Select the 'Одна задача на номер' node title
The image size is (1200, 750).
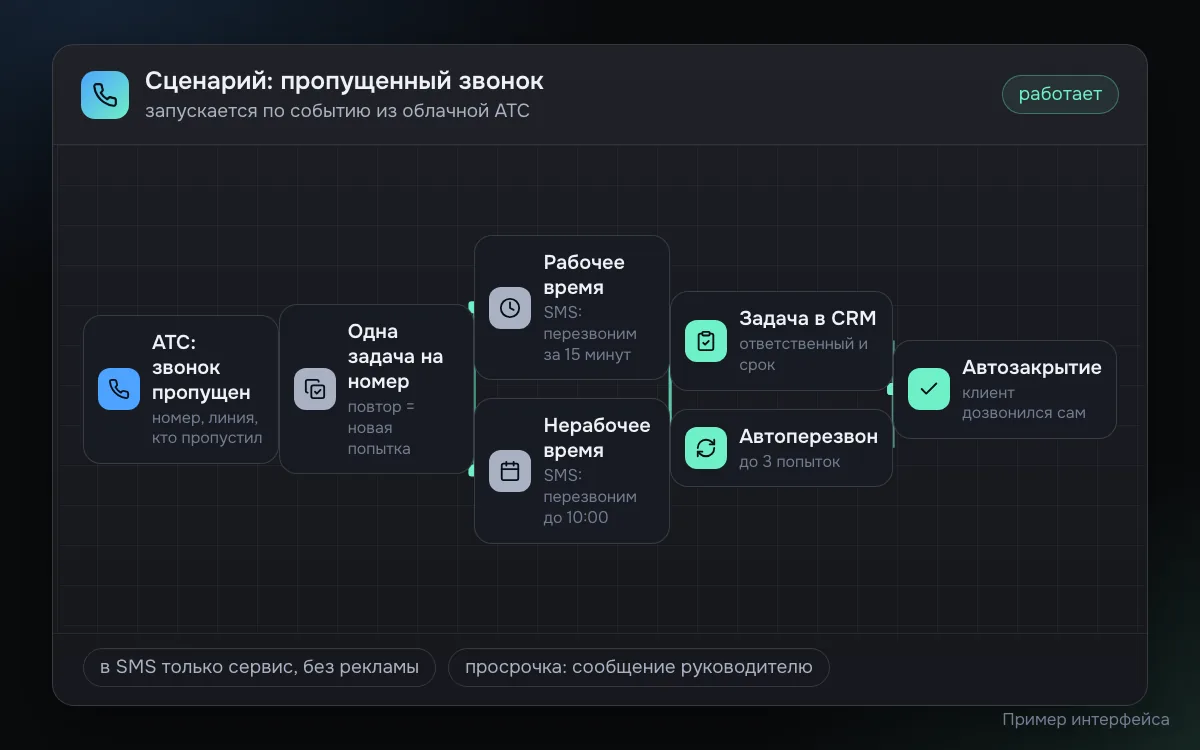395,356
